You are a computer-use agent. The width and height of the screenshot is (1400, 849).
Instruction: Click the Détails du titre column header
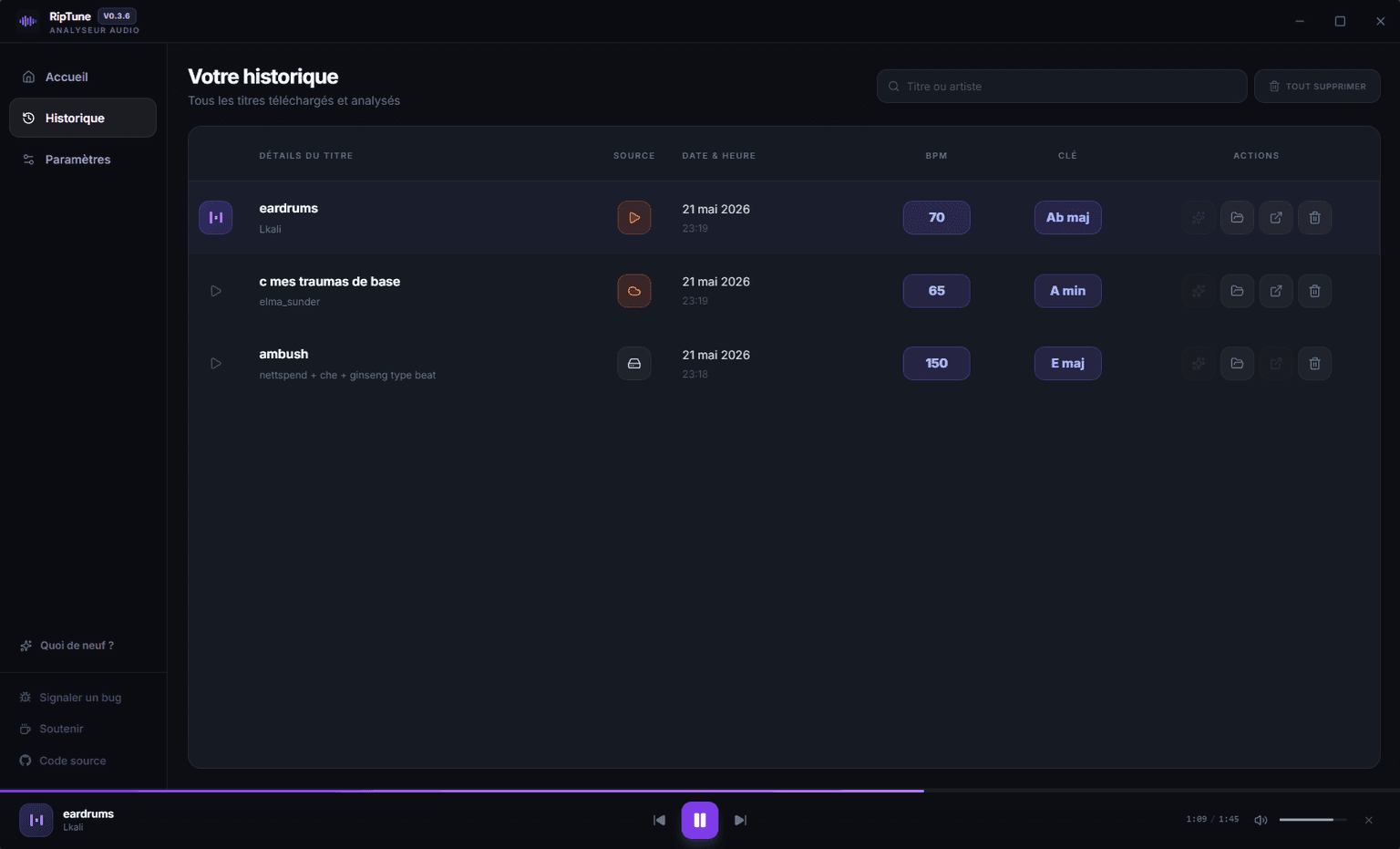point(305,156)
